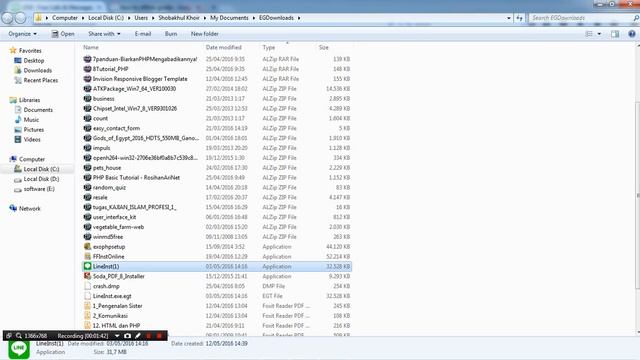The height and width of the screenshot is (360, 640).
Task: Expand the address bar history dropdown
Action: click(509, 18)
